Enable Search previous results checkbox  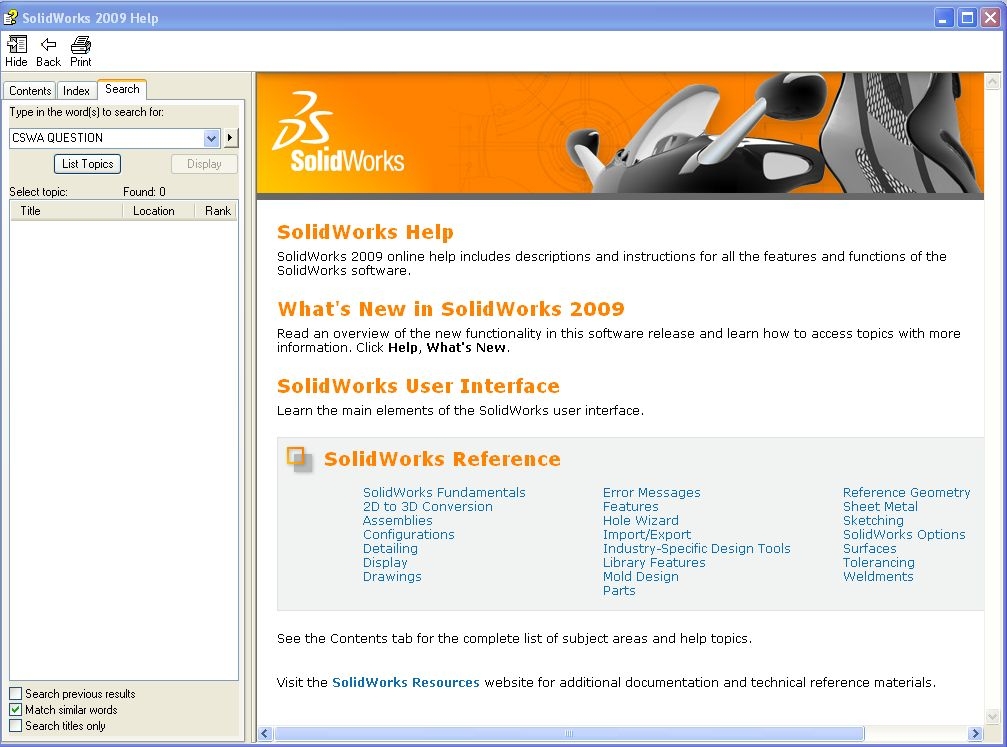coord(16,694)
